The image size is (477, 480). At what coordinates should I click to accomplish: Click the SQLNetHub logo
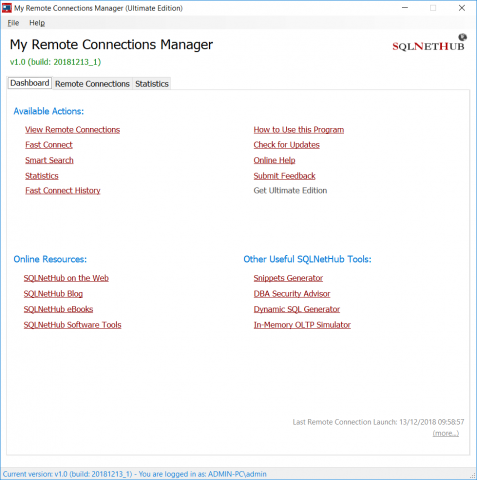click(429, 43)
